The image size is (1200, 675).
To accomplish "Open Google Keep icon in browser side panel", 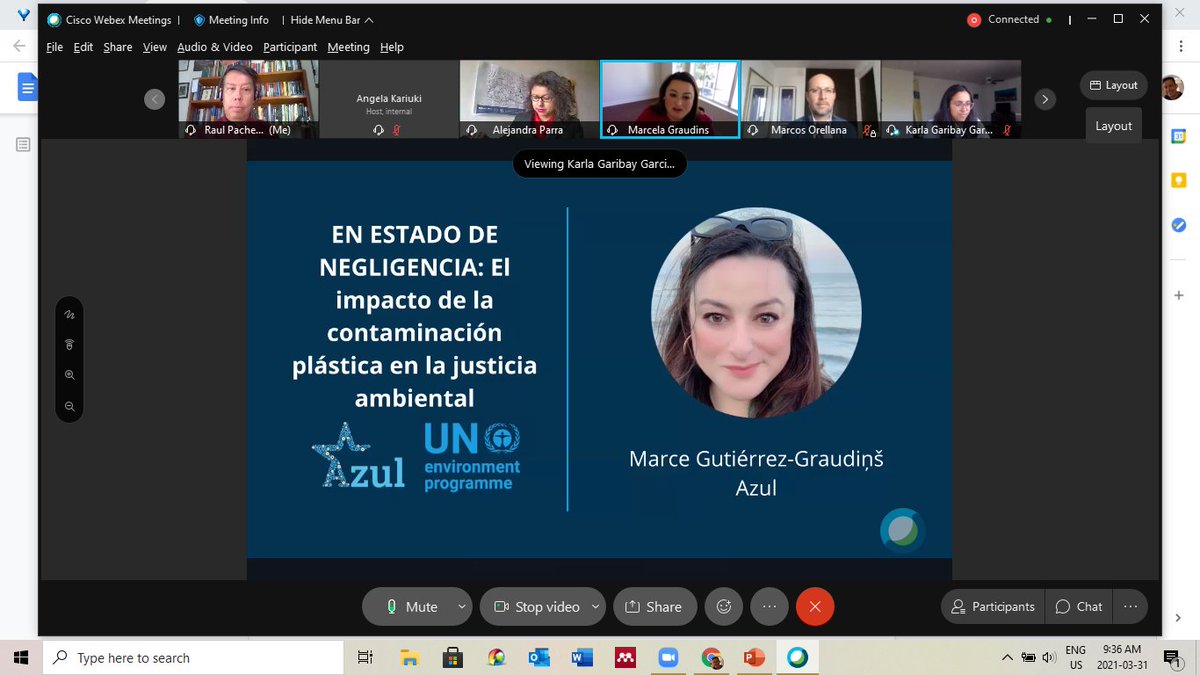I will coord(1179,180).
